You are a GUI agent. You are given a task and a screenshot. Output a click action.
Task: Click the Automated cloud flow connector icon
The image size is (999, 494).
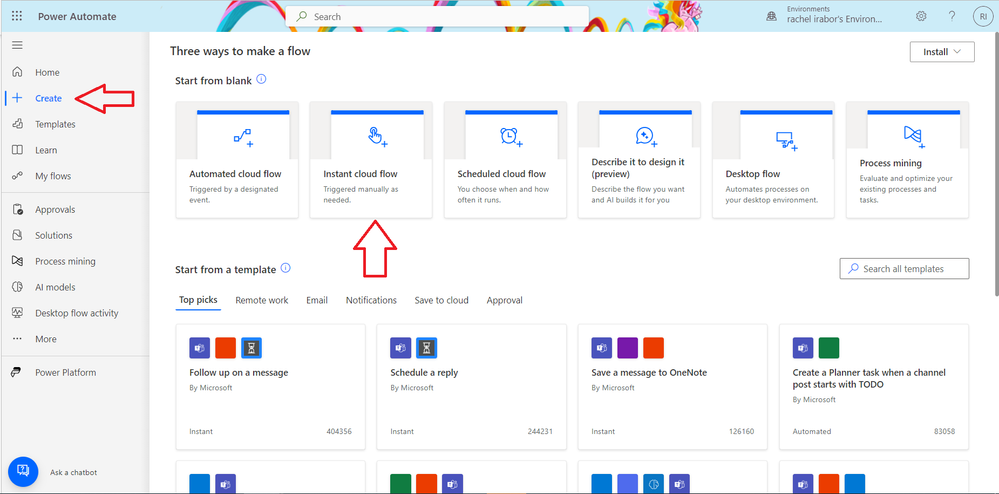coord(243,136)
